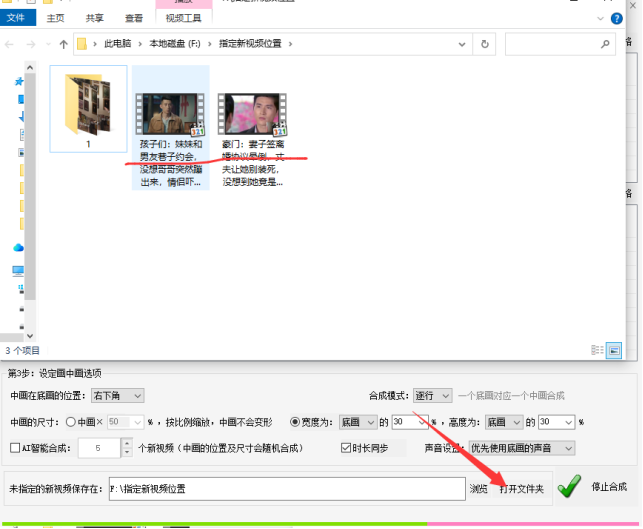This screenshot has width=643, height=529.
Task: Select the video 豪门：妻子签离婚协议晕倒
Action: click(253, 139)
